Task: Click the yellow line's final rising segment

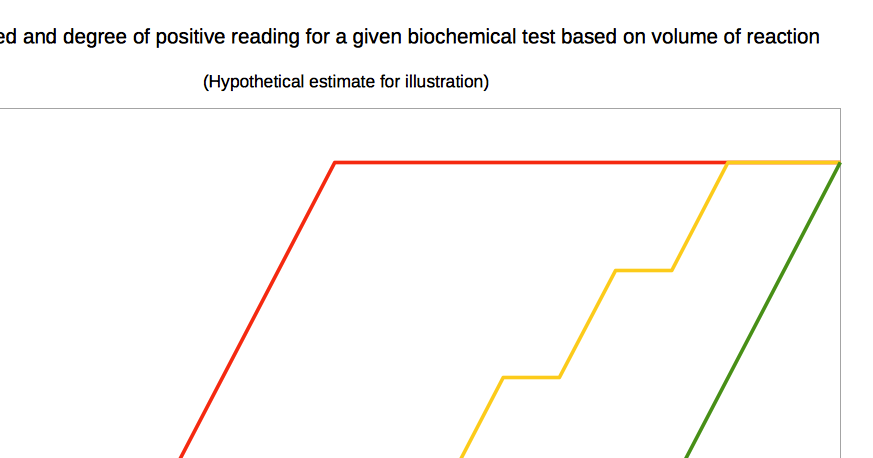Action: (700, 216)
